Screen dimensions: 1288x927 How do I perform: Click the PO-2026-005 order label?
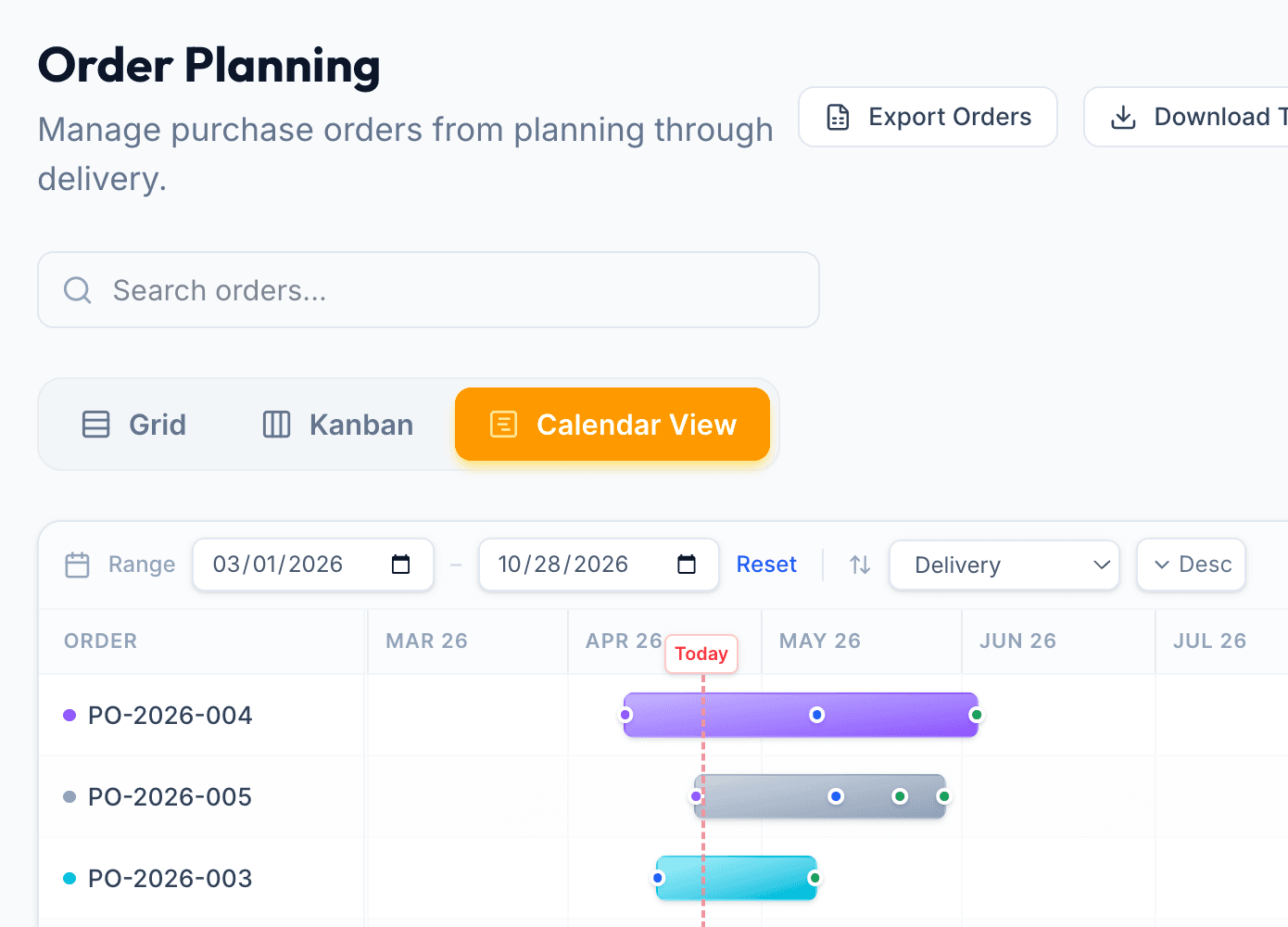[x=170, y=797]
